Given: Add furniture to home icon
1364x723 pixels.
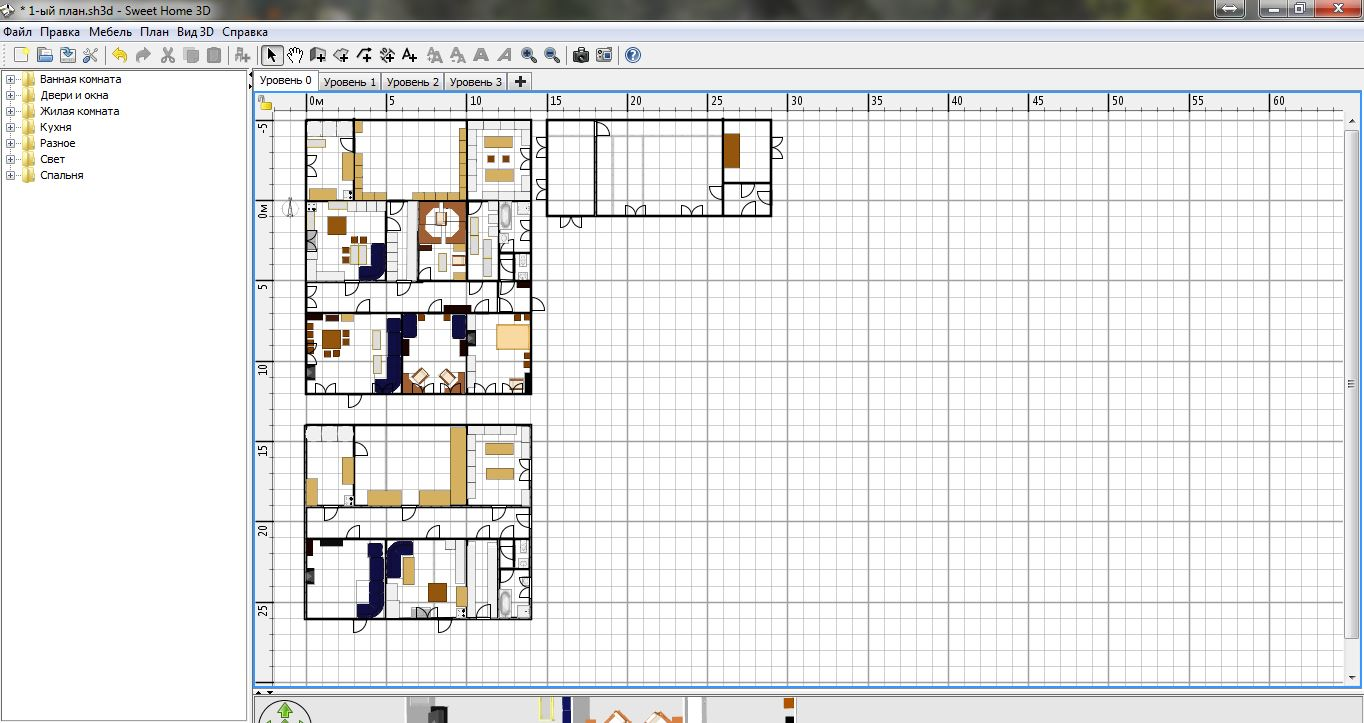Looking at the screenshot, I should click(242, 55).
